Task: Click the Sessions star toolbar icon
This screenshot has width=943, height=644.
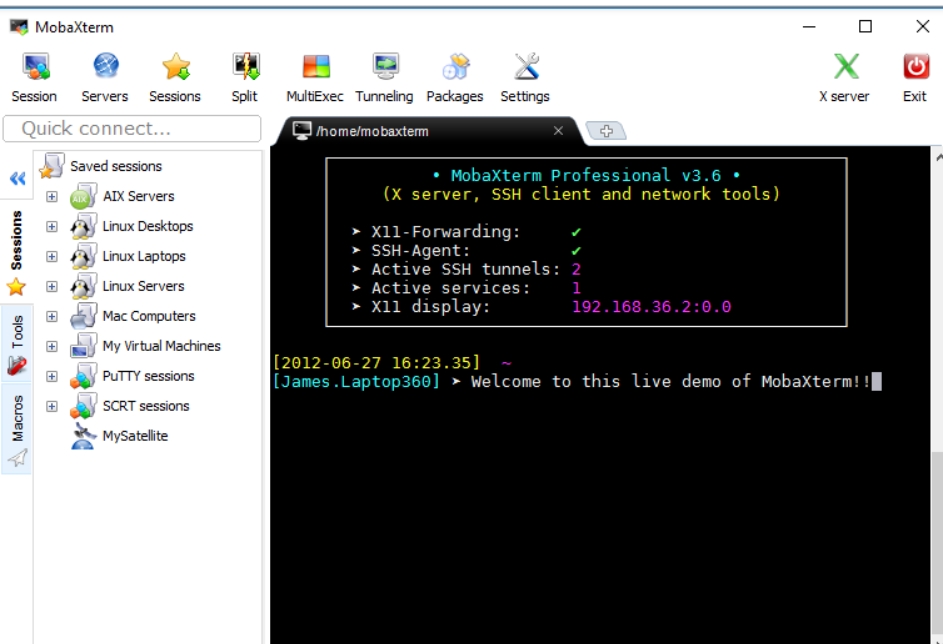Action: coord(176,66)
